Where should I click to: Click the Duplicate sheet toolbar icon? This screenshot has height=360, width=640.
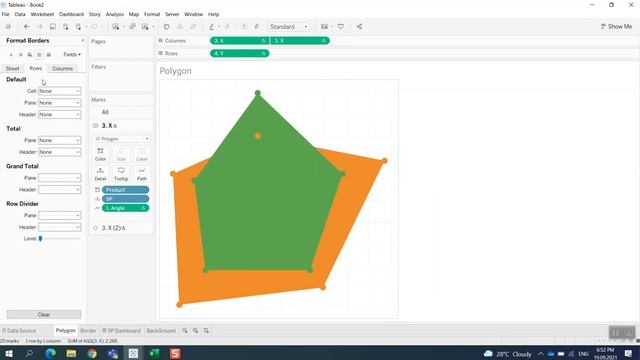click(x=132, y=27)
